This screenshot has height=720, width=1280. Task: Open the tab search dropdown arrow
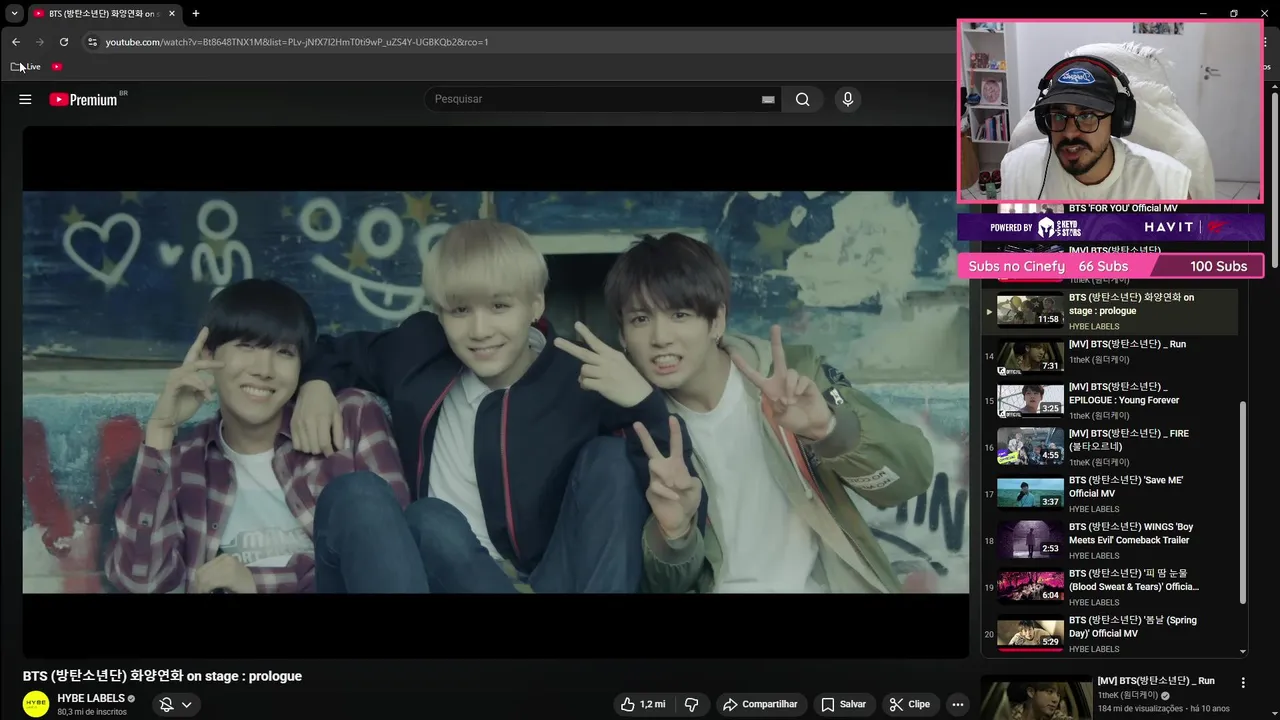tap(14, 14)
